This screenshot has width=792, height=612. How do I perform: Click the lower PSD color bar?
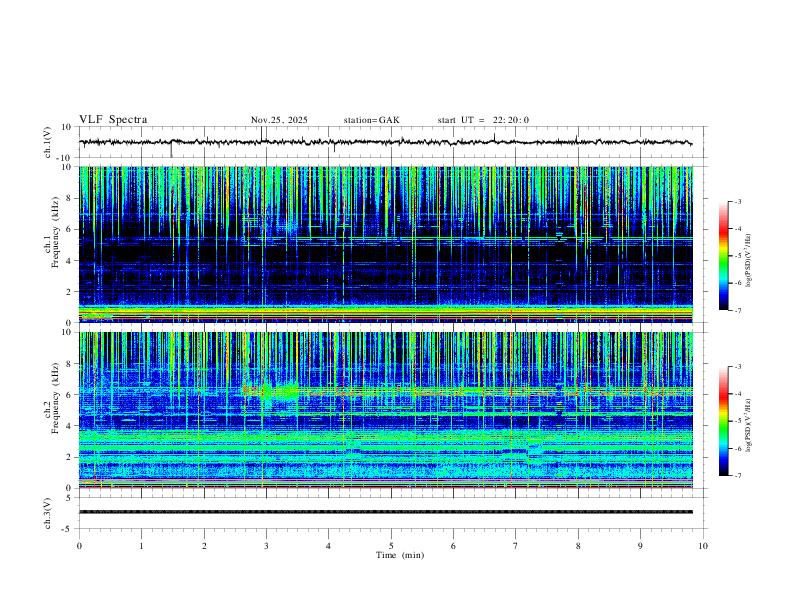[723, 421]
